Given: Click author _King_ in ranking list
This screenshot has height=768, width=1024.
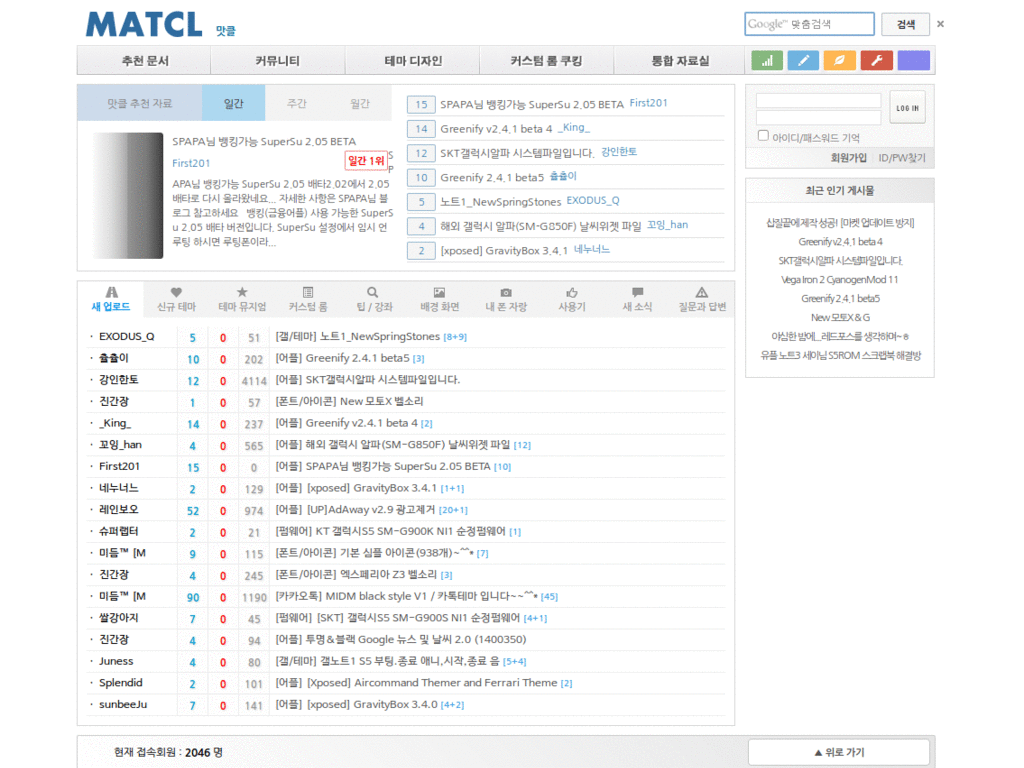Looking at the screenshot, I should pos(573,127).
